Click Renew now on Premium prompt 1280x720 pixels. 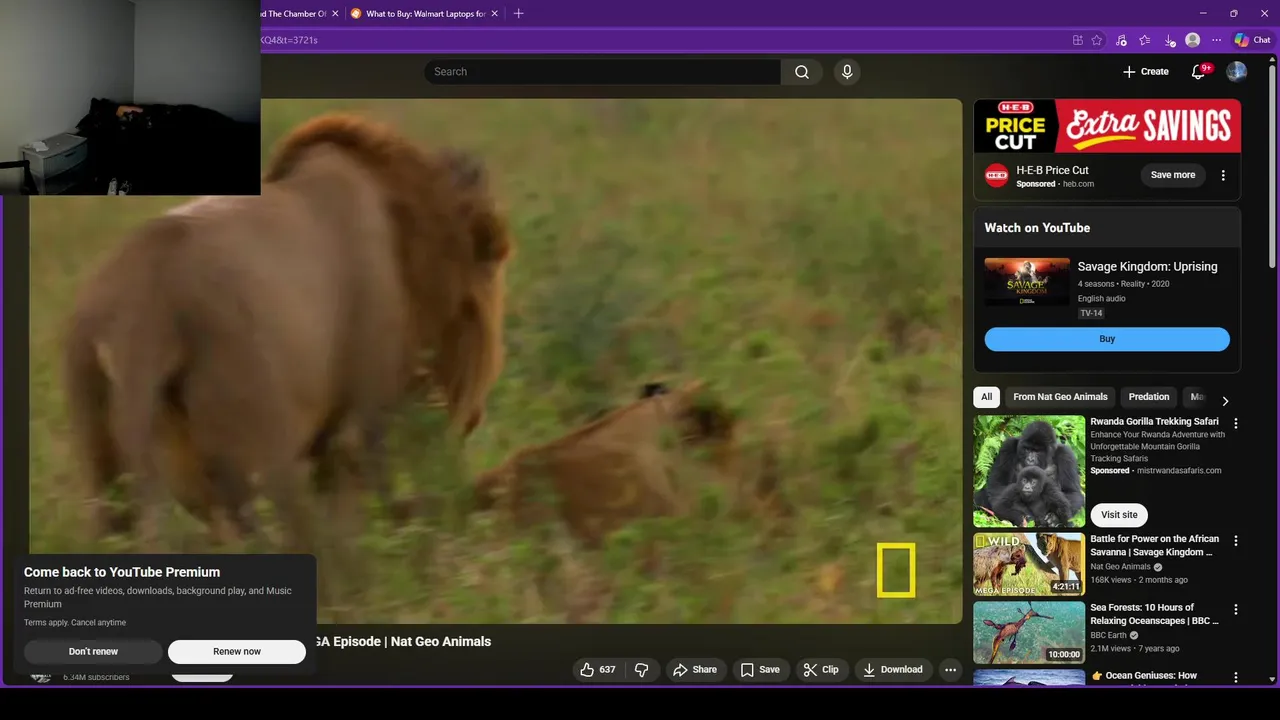click(237, 652)
